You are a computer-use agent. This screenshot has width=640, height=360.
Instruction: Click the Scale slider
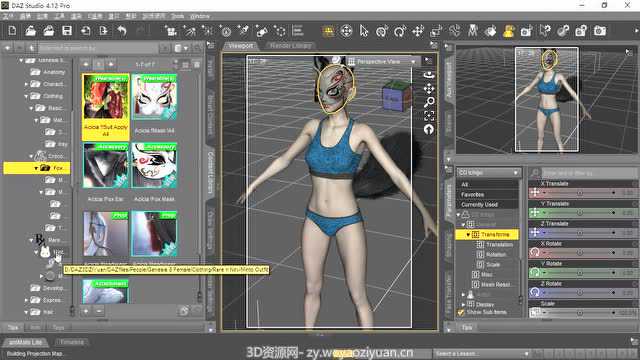(583, 313)
